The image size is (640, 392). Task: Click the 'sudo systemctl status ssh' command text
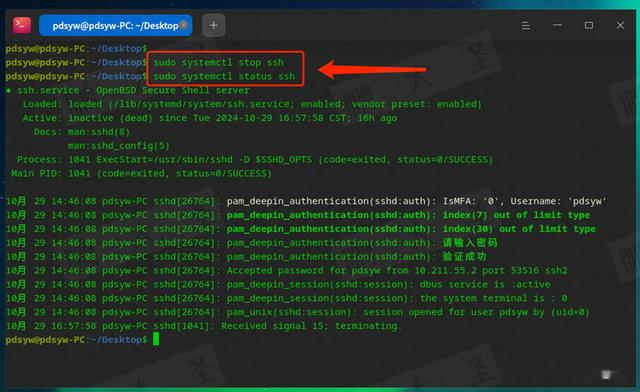click(224, 76)
